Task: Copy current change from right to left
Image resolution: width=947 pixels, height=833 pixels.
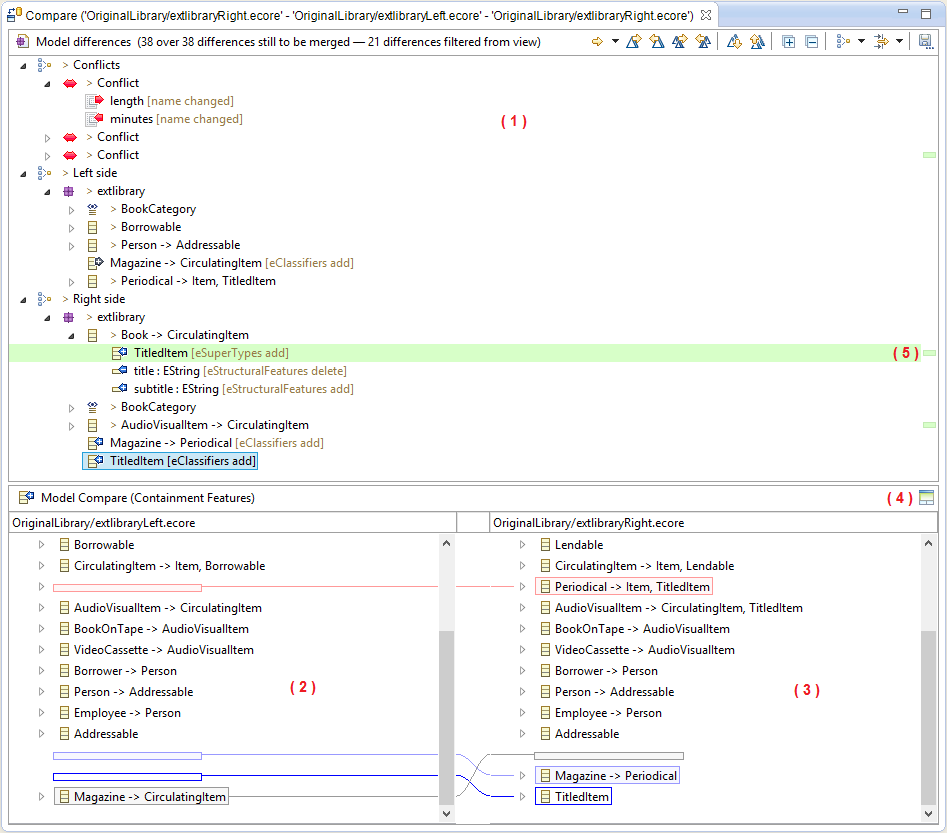Action: click(x=656, y=41)
